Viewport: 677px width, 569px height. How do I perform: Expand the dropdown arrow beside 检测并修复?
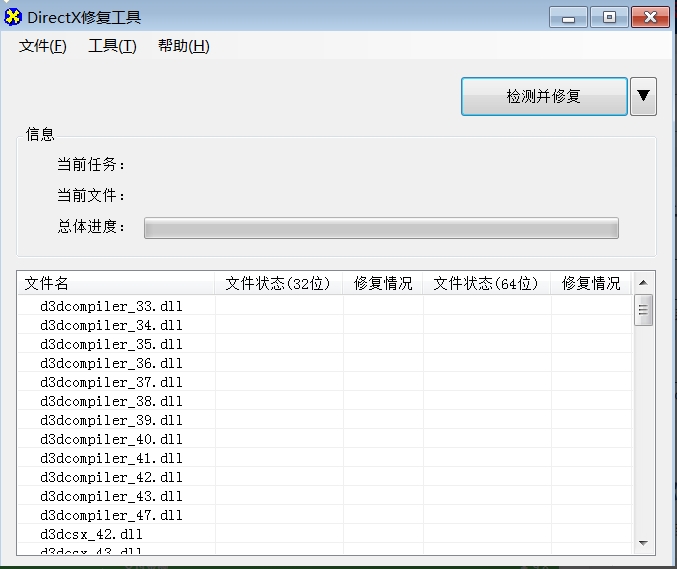point(643,96)
